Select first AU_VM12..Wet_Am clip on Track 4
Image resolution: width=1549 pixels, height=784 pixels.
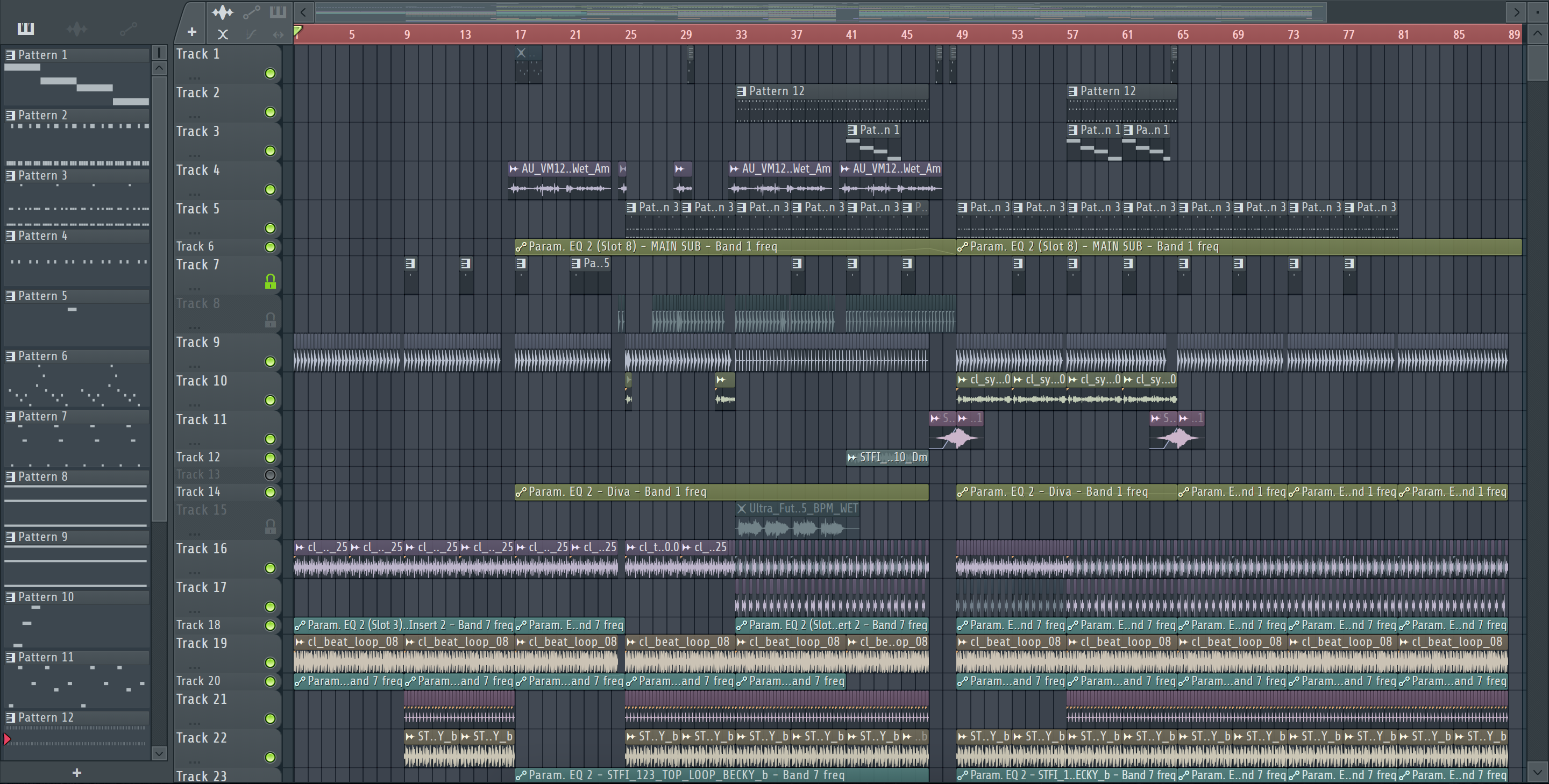click(x=560, y=180)
